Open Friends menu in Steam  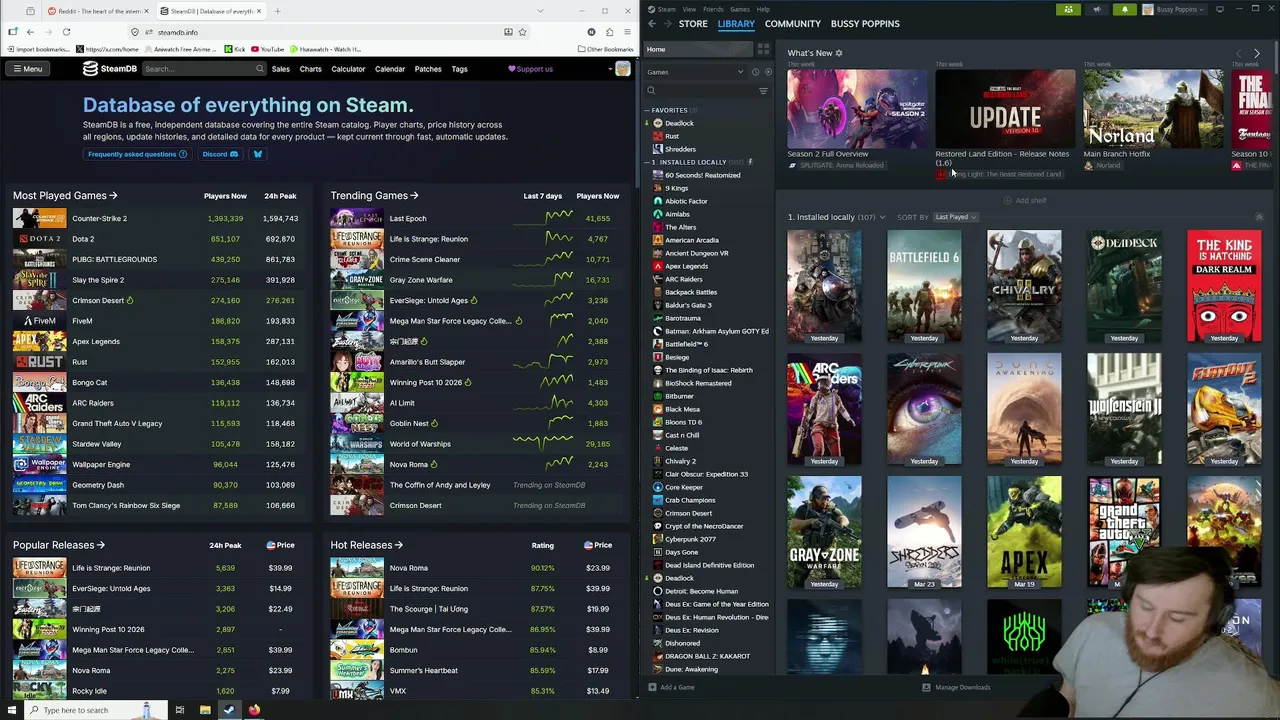coord(713,9)
